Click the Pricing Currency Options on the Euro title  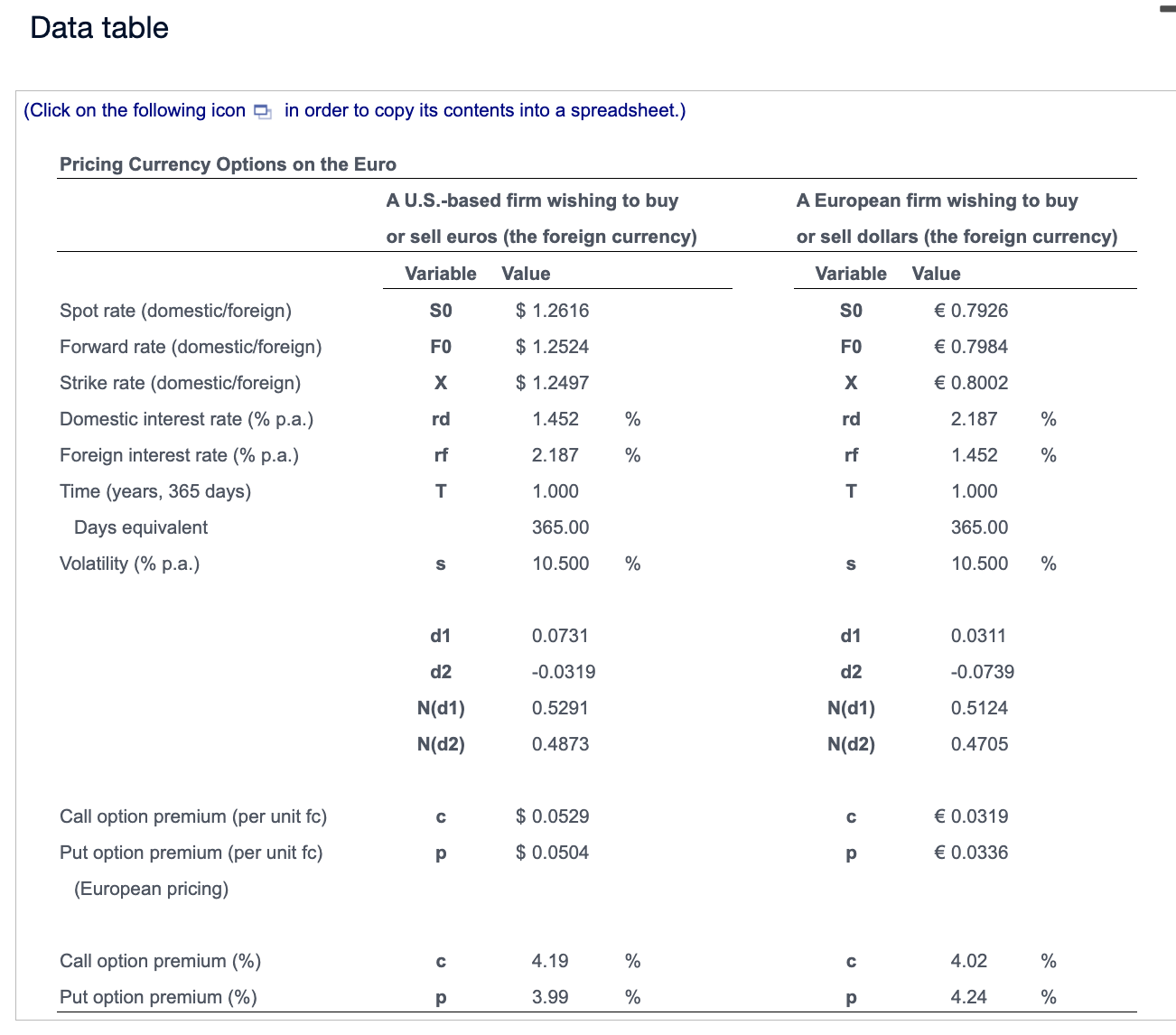coord(228,164)
